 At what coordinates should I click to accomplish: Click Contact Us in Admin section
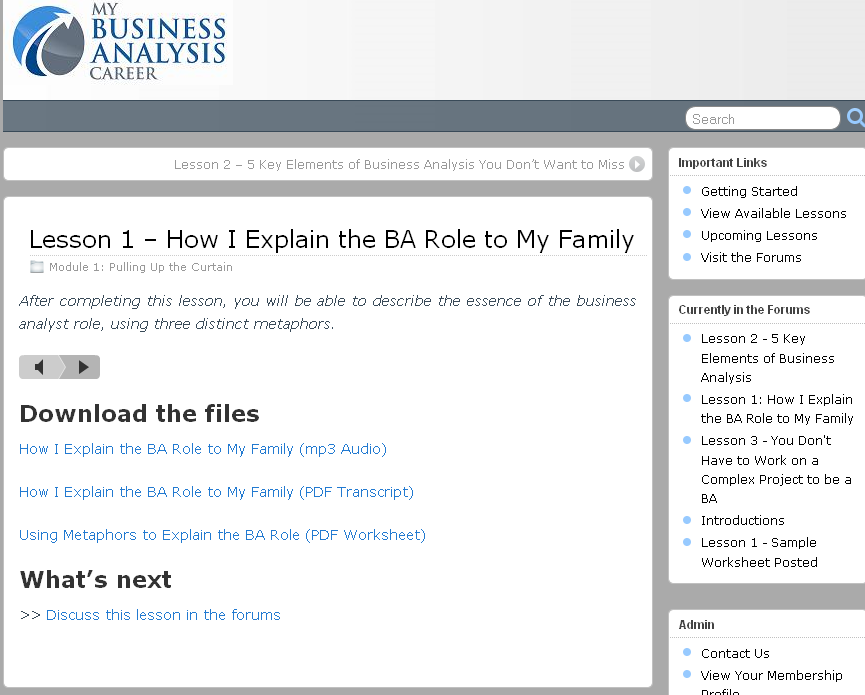[x=735, y=653]
